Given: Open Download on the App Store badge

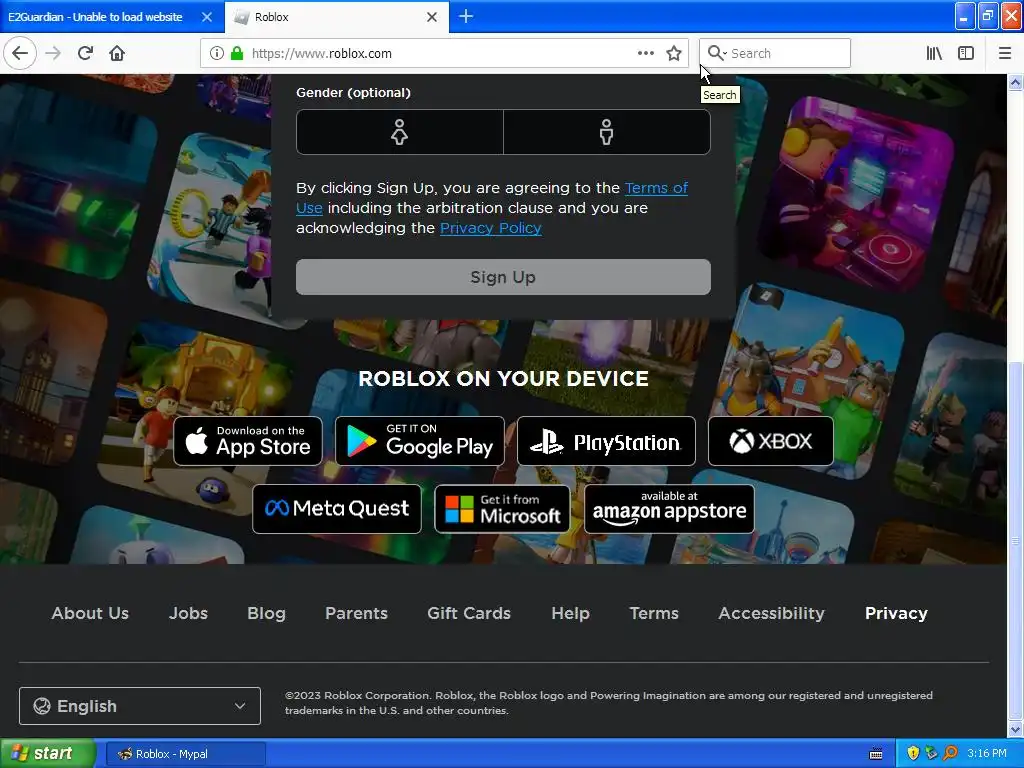Looking at the screenshot, I should coord(248,441).
